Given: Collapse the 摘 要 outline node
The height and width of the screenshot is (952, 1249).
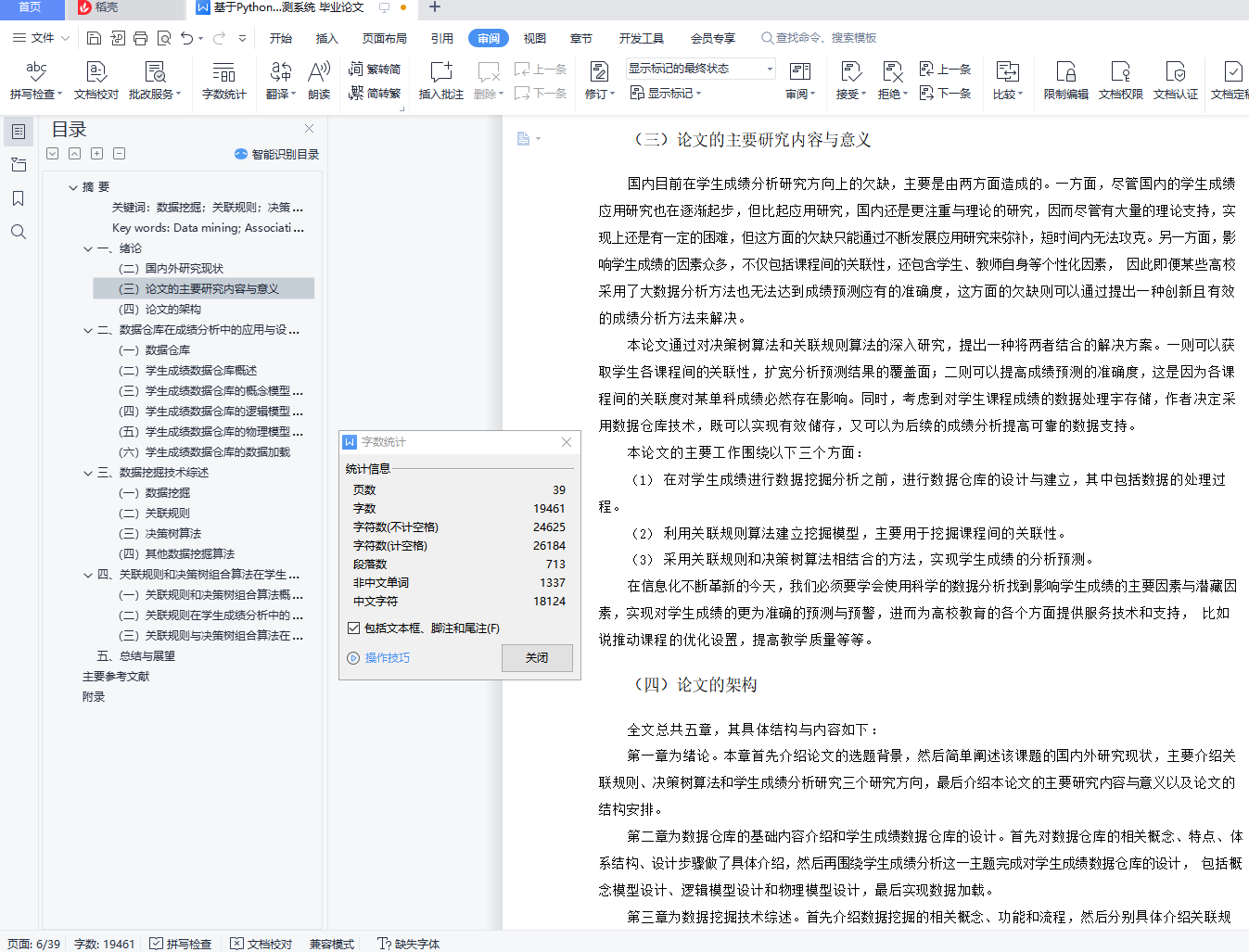Looking at the screenshot, I should [x=73, y=187].
